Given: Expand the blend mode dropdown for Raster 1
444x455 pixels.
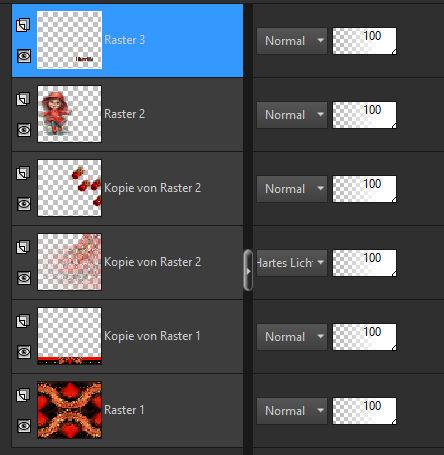Looking at the screenshot, I should tap(292, 411).
